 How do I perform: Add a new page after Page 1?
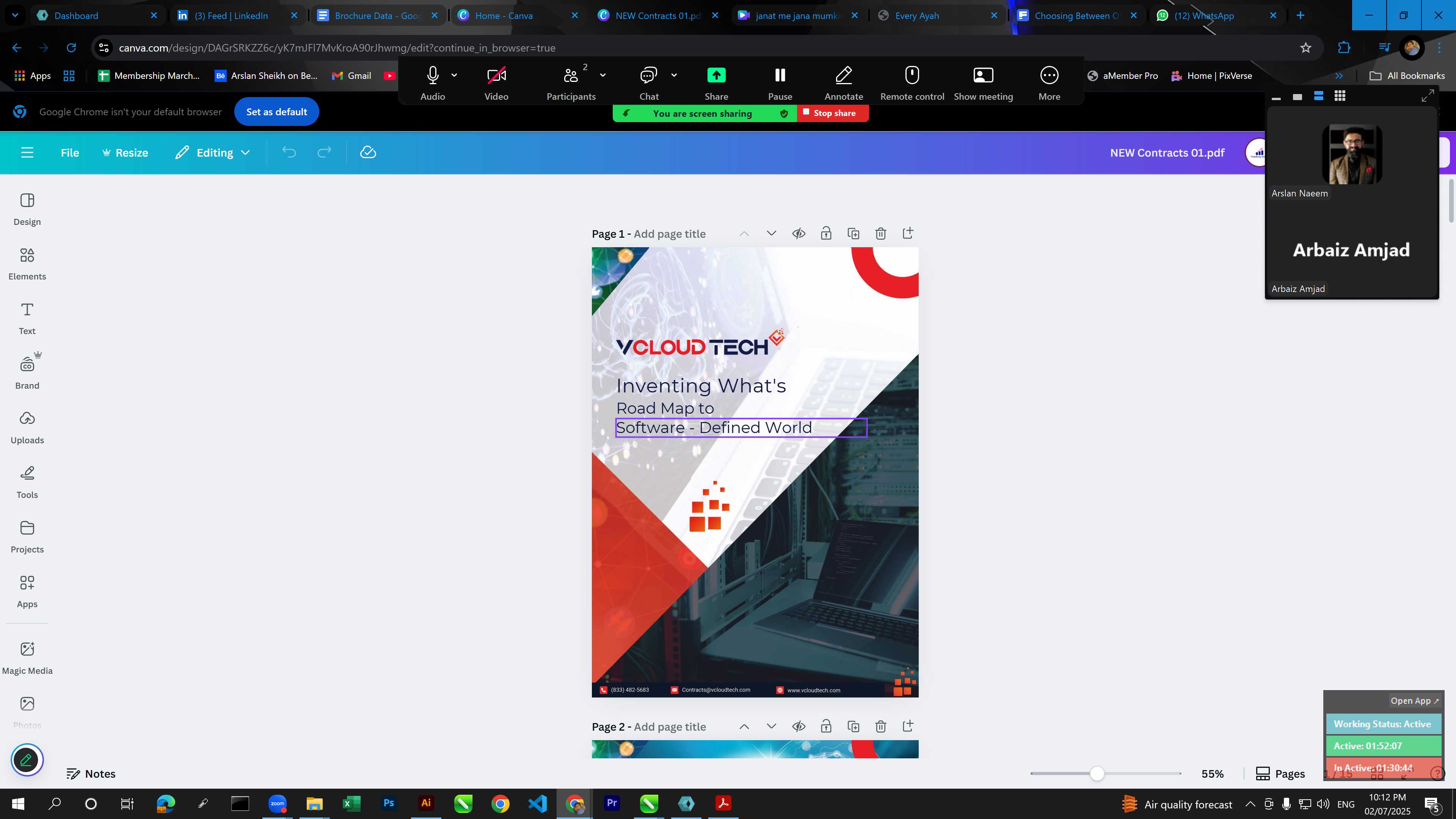[908, 234]
